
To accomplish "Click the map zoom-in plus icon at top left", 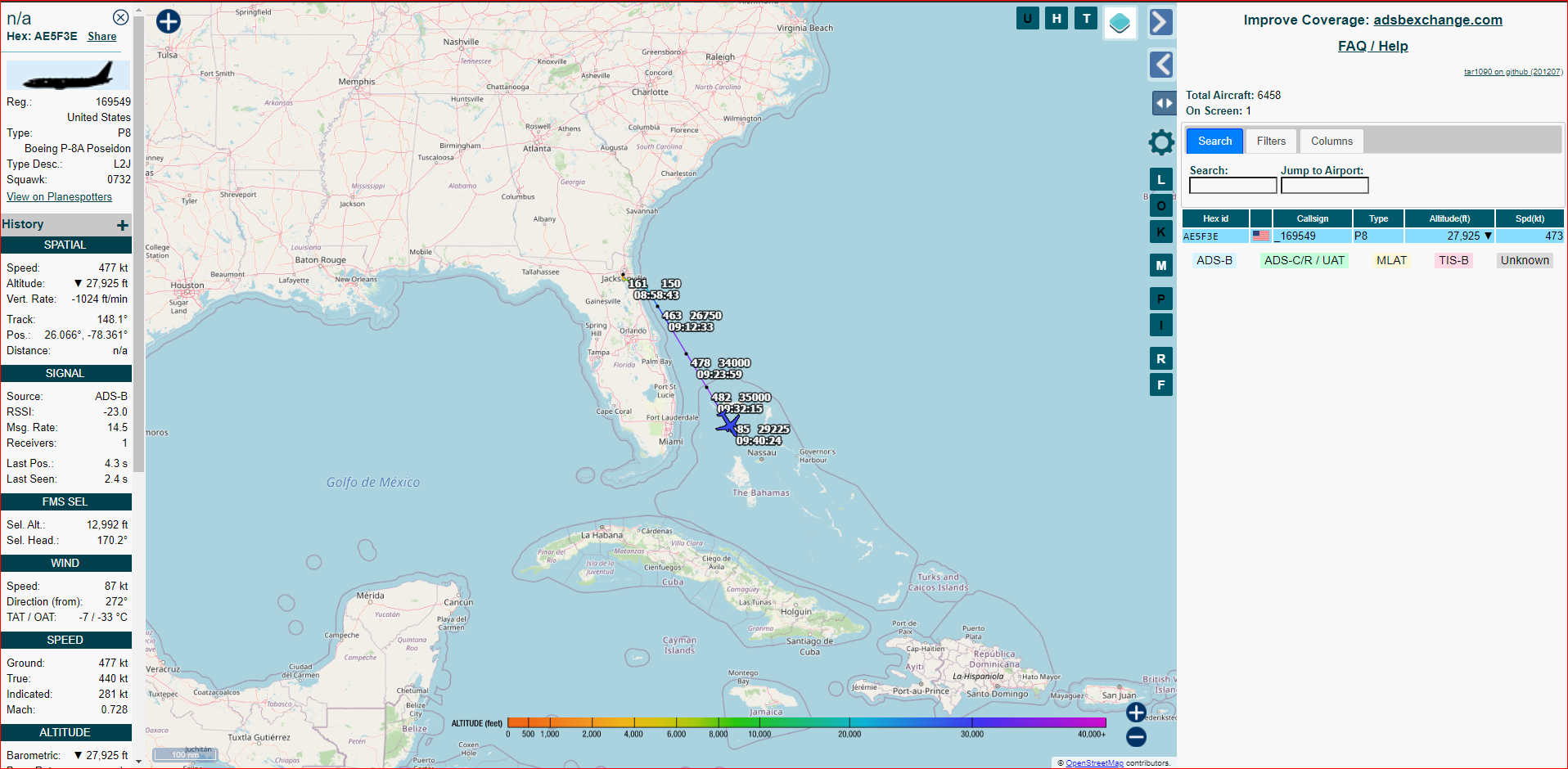I will click(x=169, y=21).
